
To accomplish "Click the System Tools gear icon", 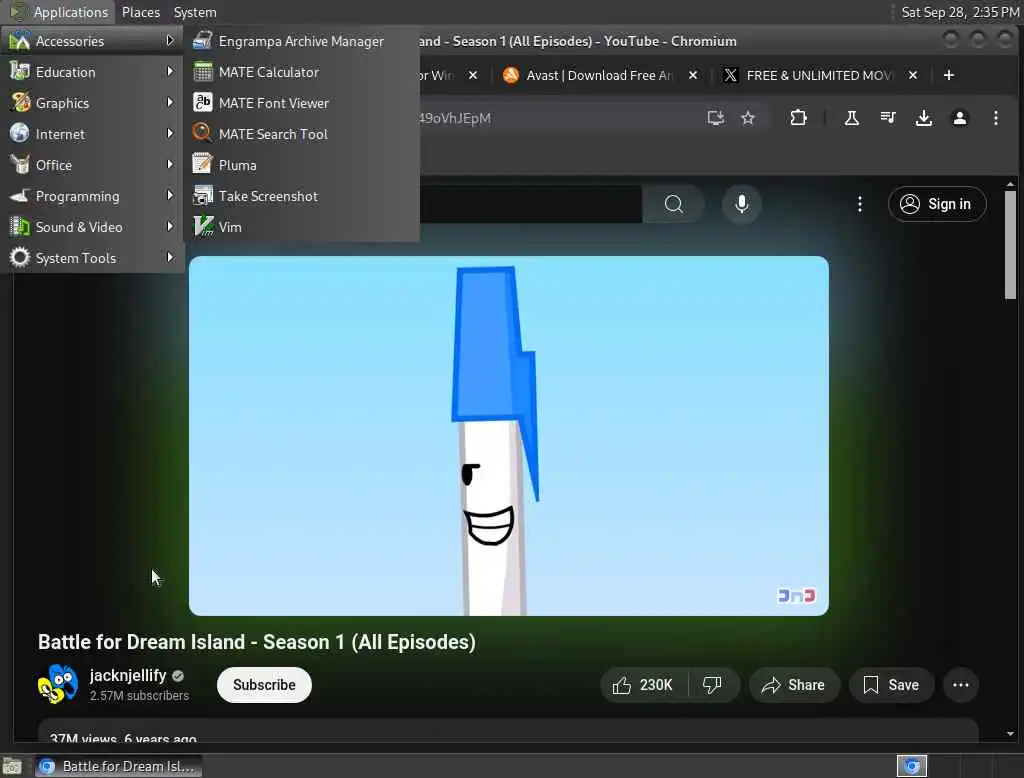I will click(x=20, y=257).
